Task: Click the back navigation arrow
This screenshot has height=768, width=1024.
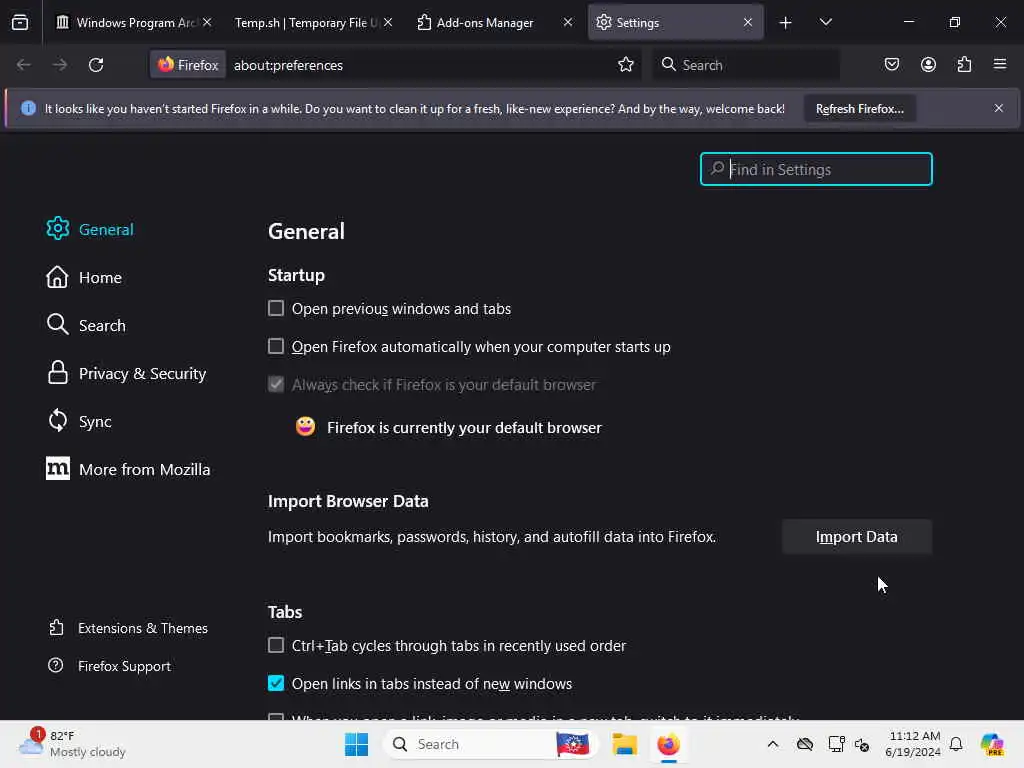Action: (24, 65)
